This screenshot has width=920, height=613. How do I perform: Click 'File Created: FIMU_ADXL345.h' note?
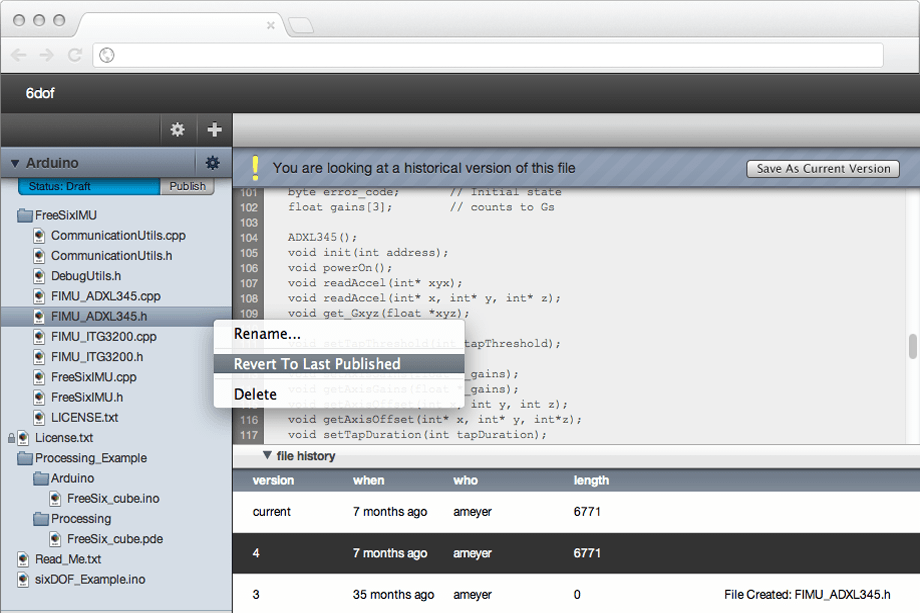click(807, 594)
